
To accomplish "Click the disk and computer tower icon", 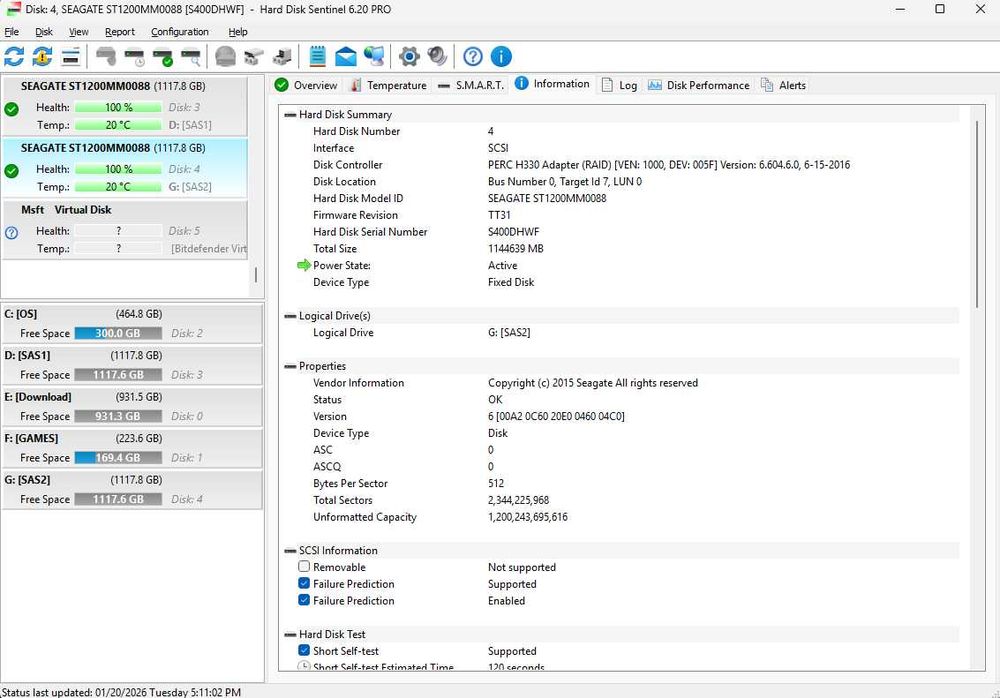I will (x=282, y=57).
